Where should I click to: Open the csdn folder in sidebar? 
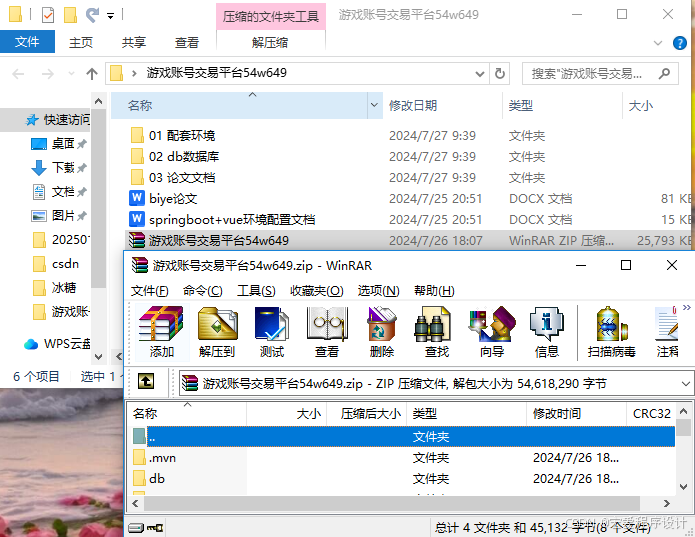pyautogui.click(x=56, y=264)
